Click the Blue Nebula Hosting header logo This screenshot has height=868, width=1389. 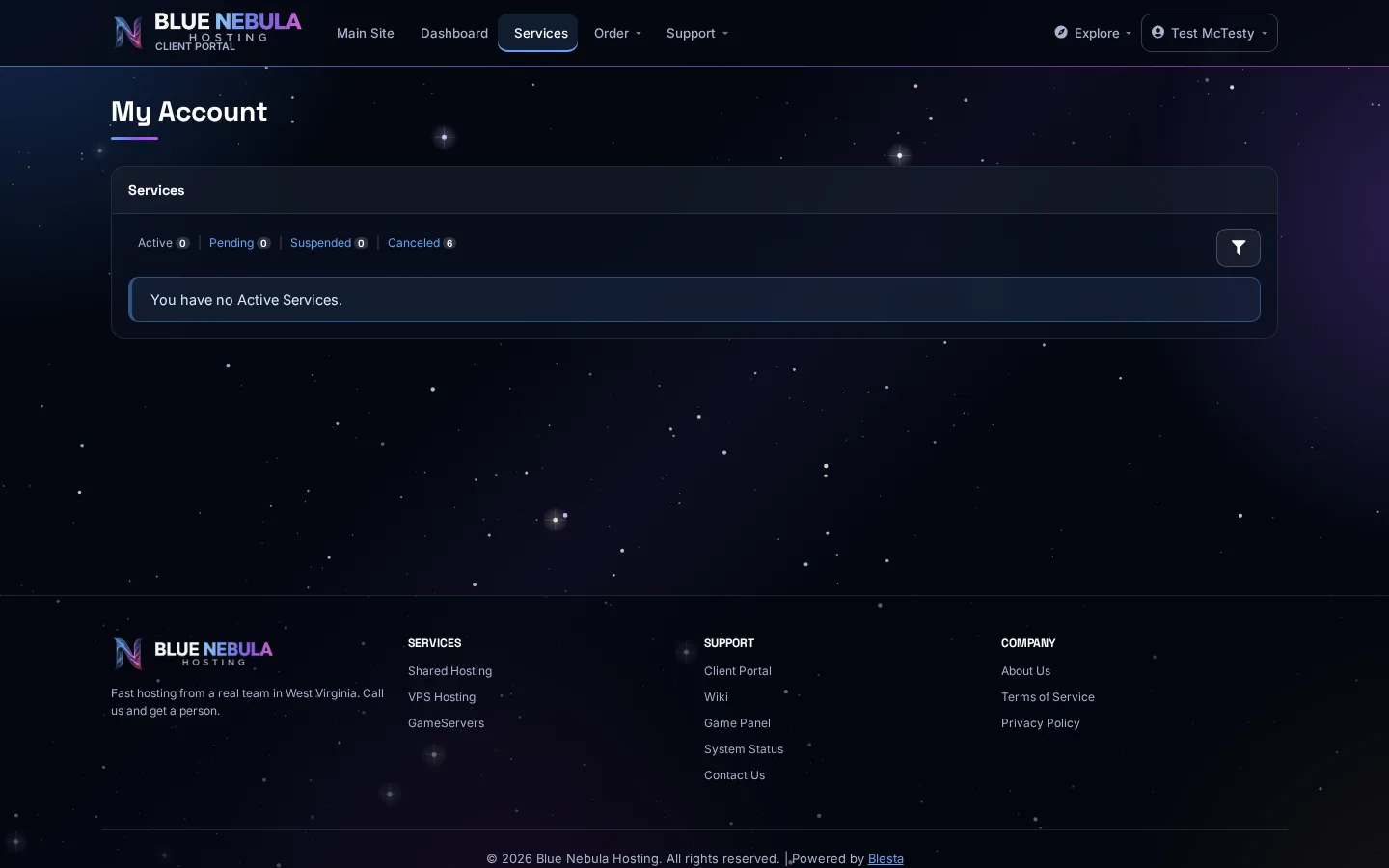(207, 32)
